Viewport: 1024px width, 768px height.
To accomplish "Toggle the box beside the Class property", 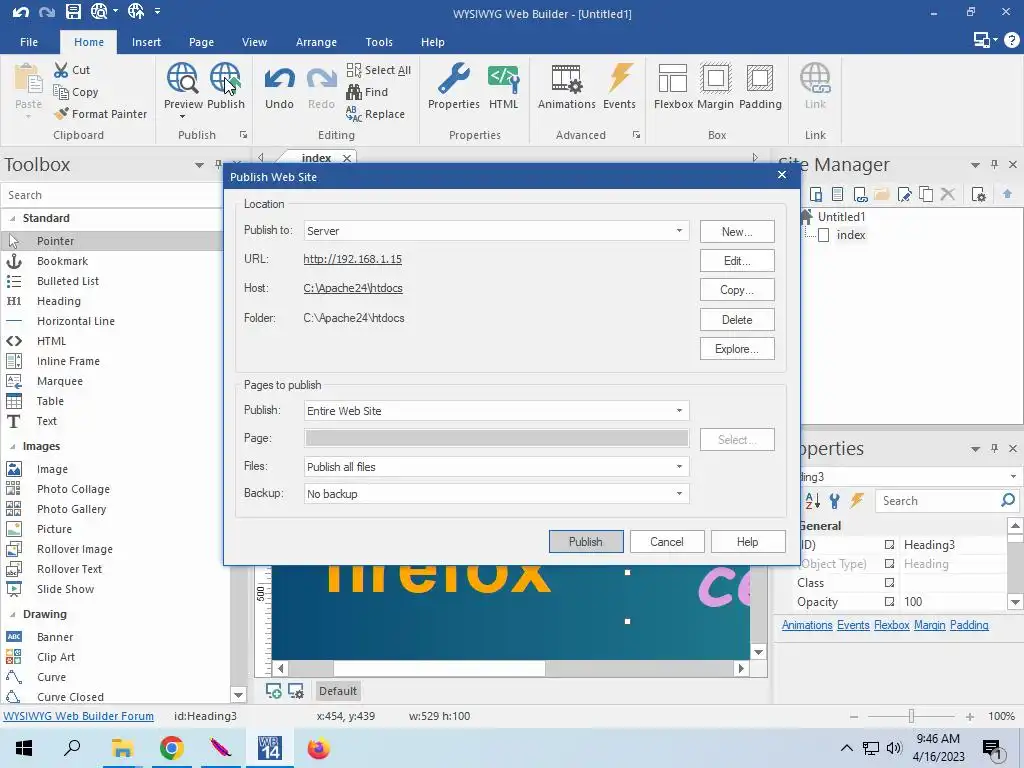I will (889, 583).
